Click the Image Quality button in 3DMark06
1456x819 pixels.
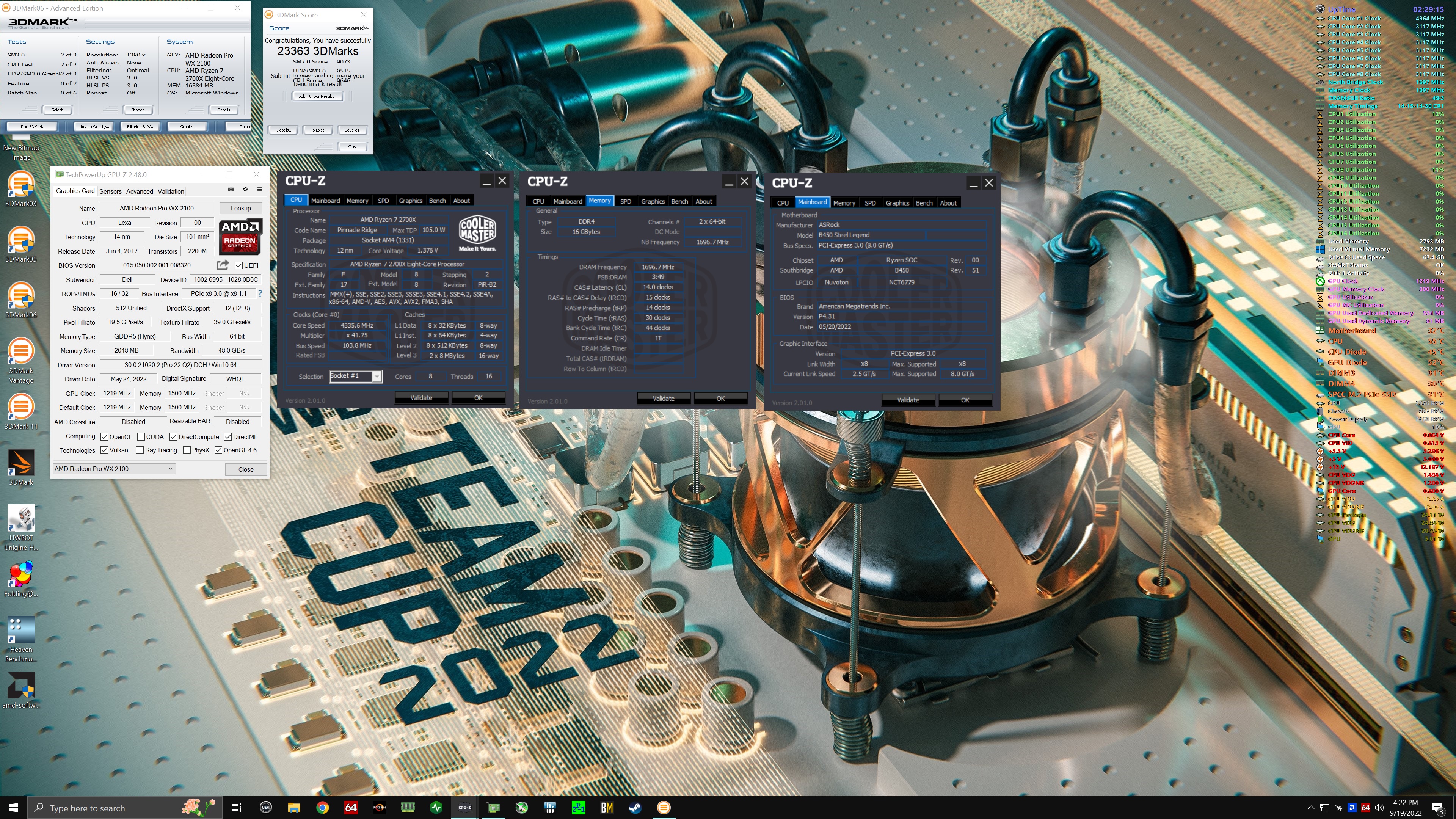coord(94,127)
